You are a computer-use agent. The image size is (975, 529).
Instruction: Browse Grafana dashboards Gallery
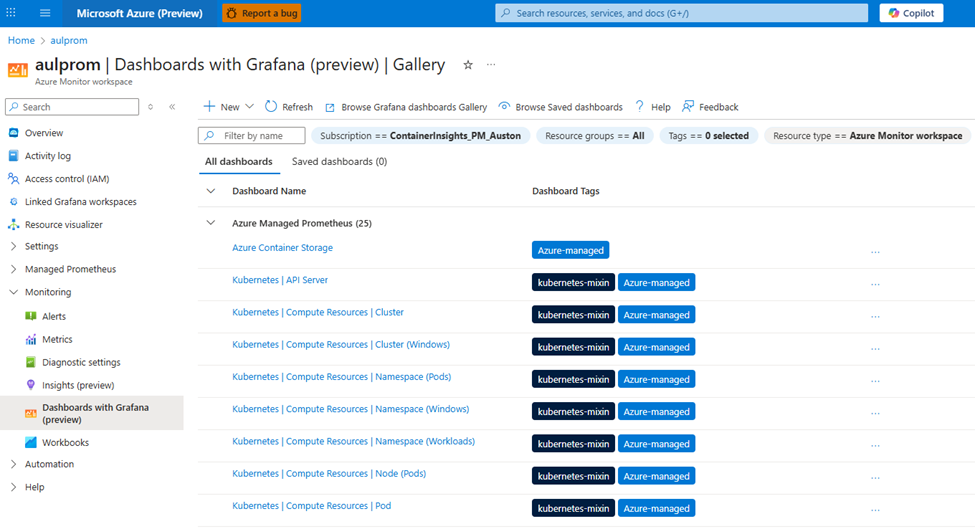(406, 107)
